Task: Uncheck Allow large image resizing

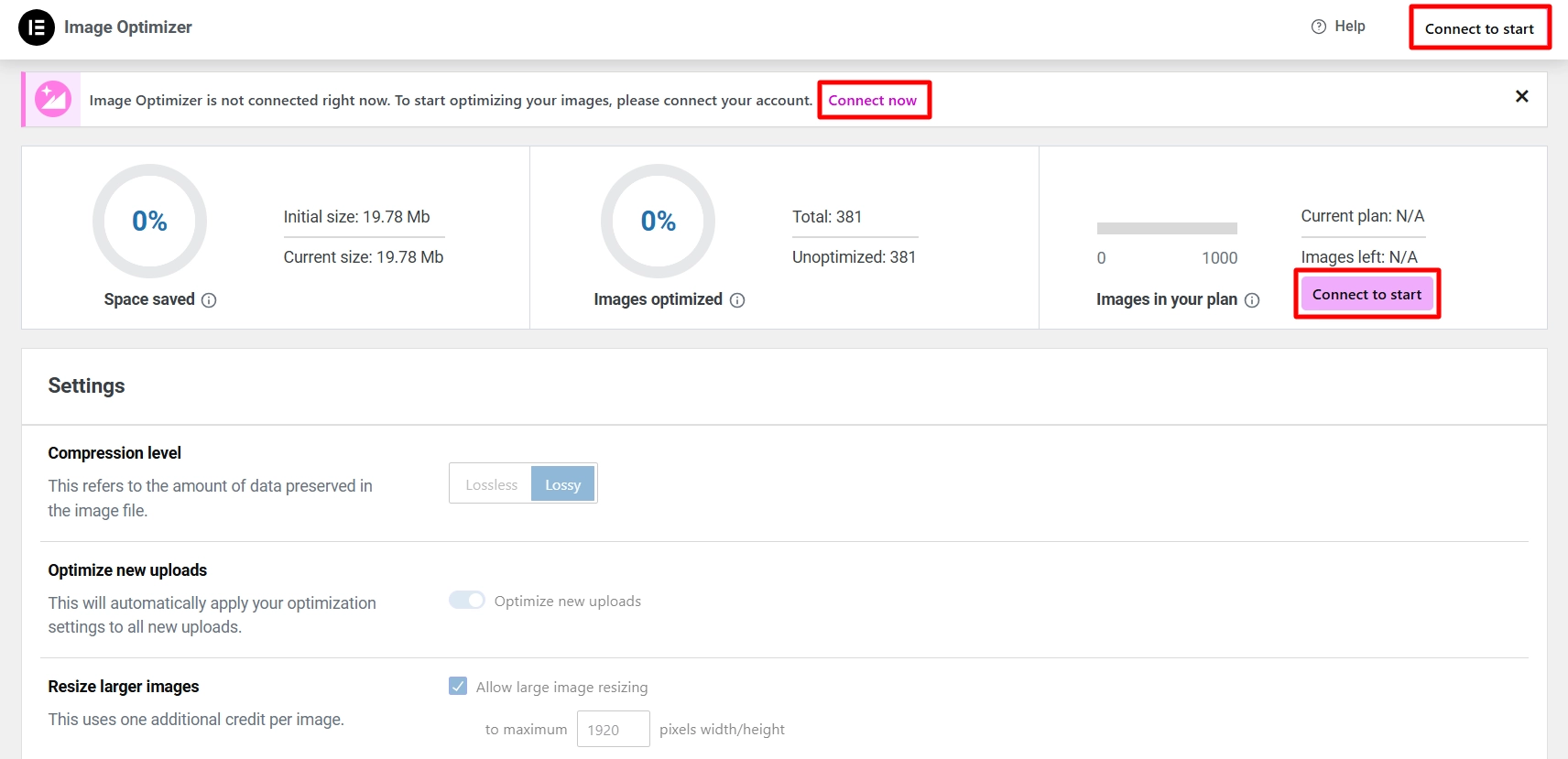Action: [458, 686]
